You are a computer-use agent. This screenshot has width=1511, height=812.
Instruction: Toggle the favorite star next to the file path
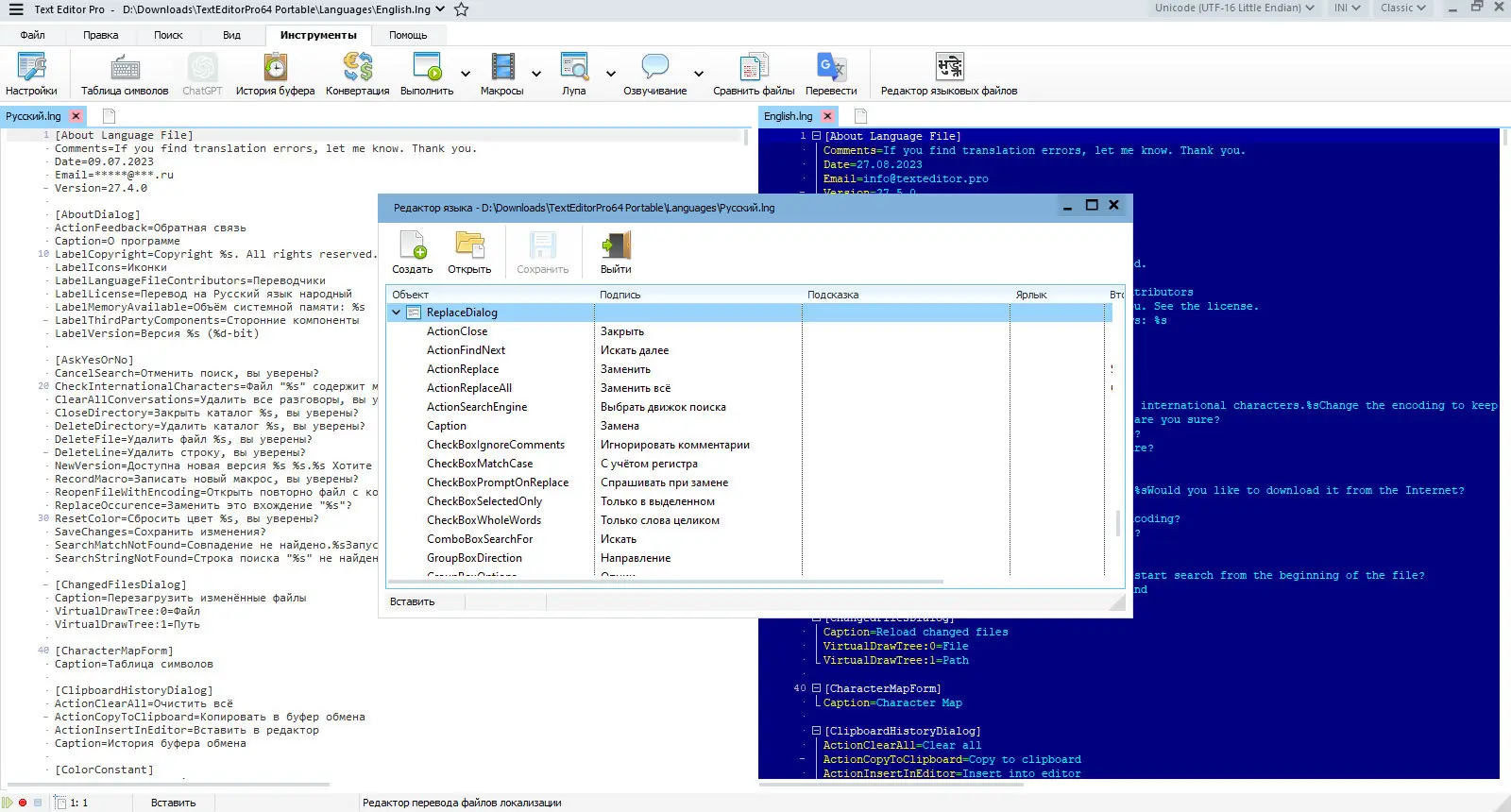pos(461,9)
